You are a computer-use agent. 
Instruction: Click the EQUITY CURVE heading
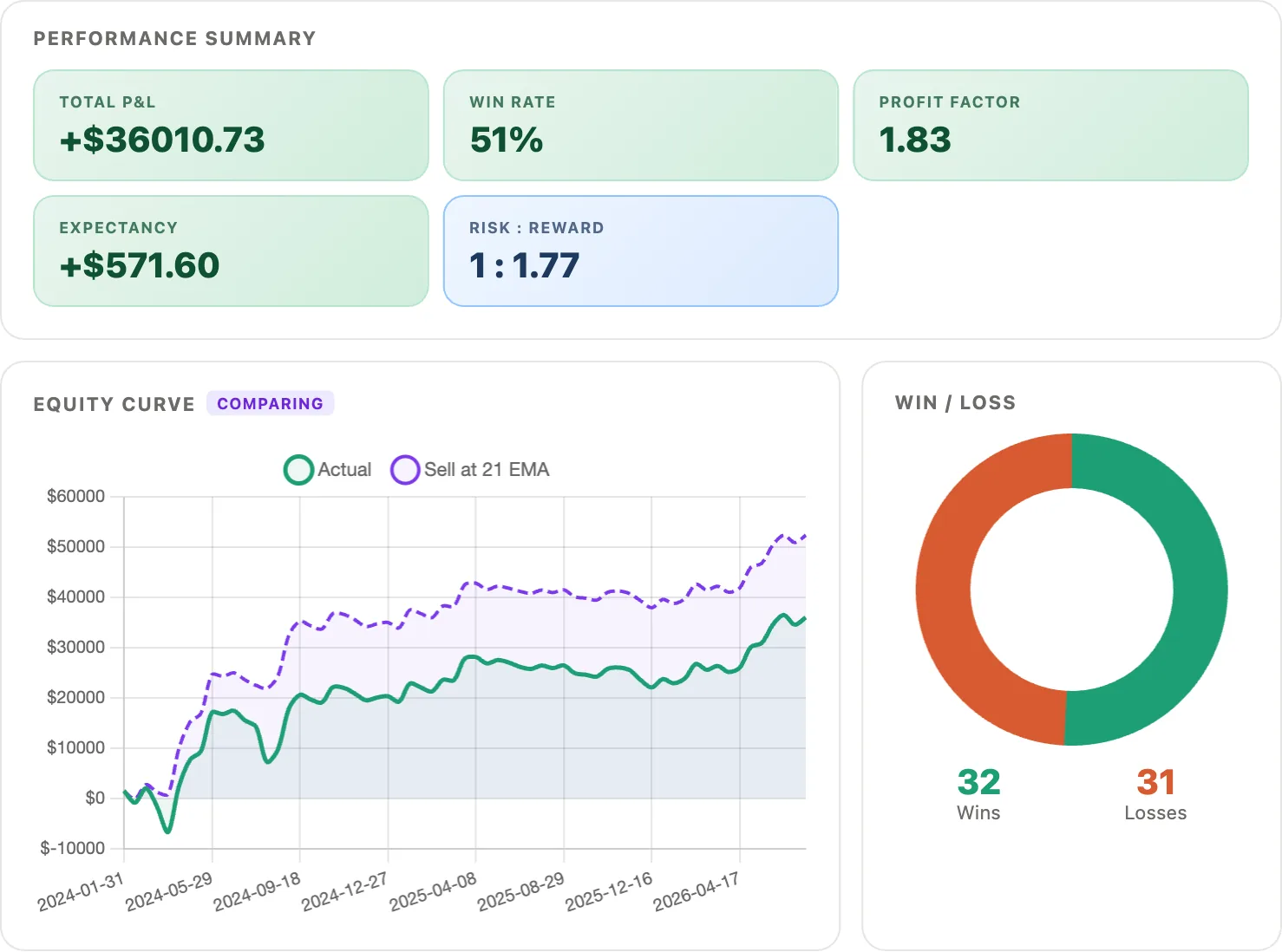tap(114, 405)
